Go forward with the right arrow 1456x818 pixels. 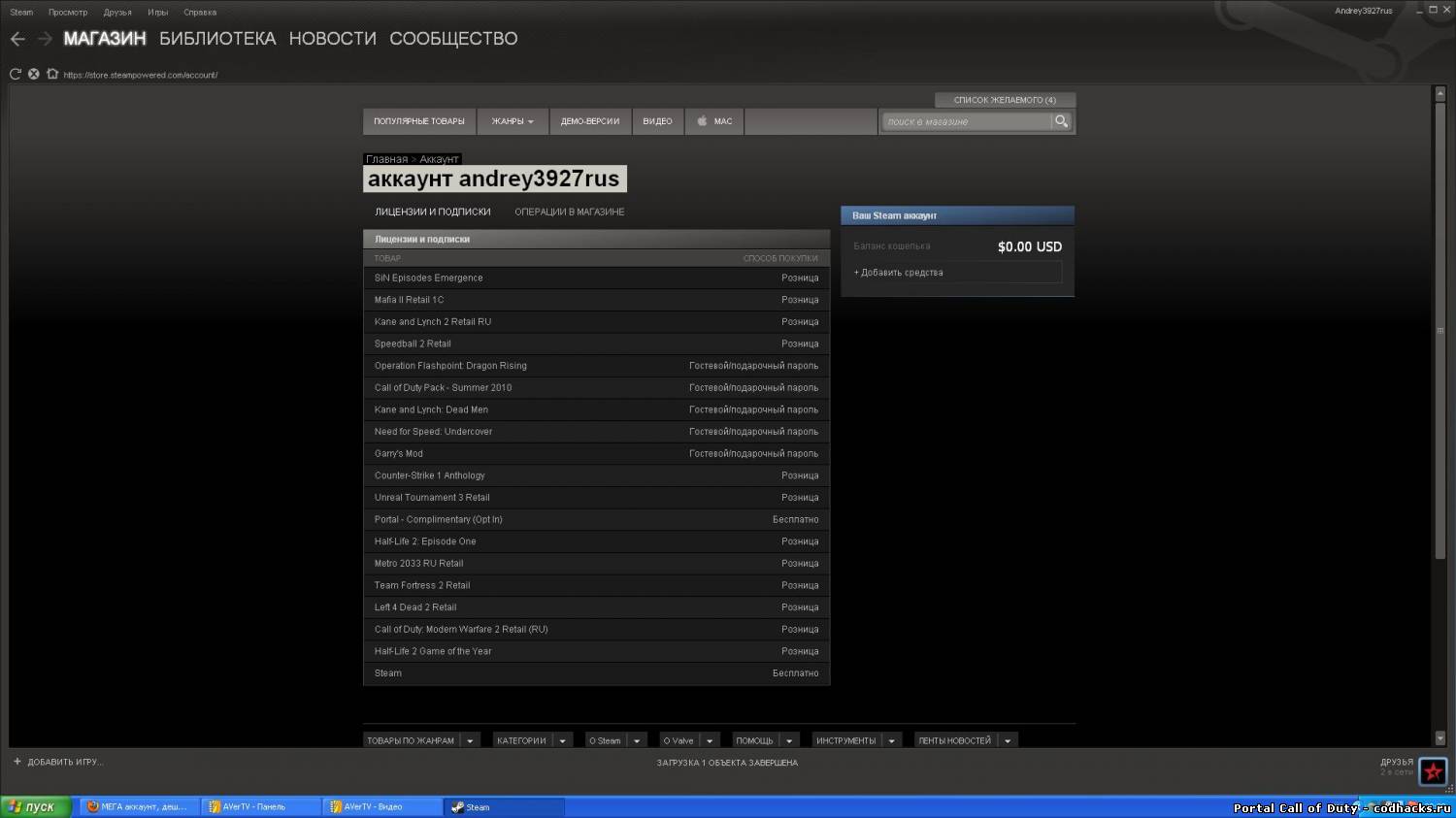click(x=45, y=39)
